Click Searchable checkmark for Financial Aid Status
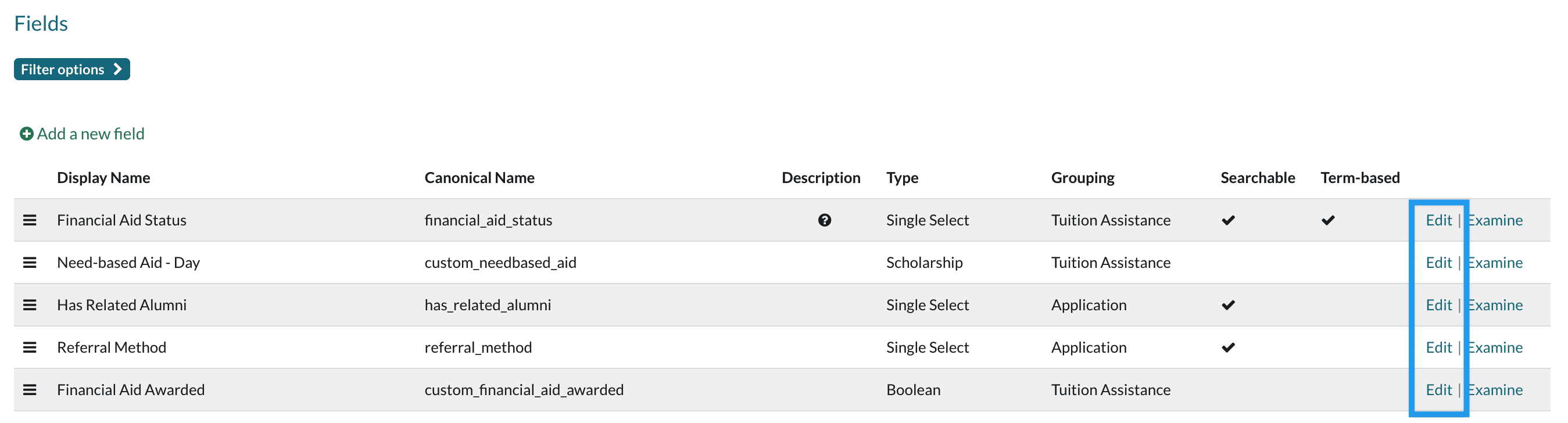1568x423 pixels. [1228, 220]
